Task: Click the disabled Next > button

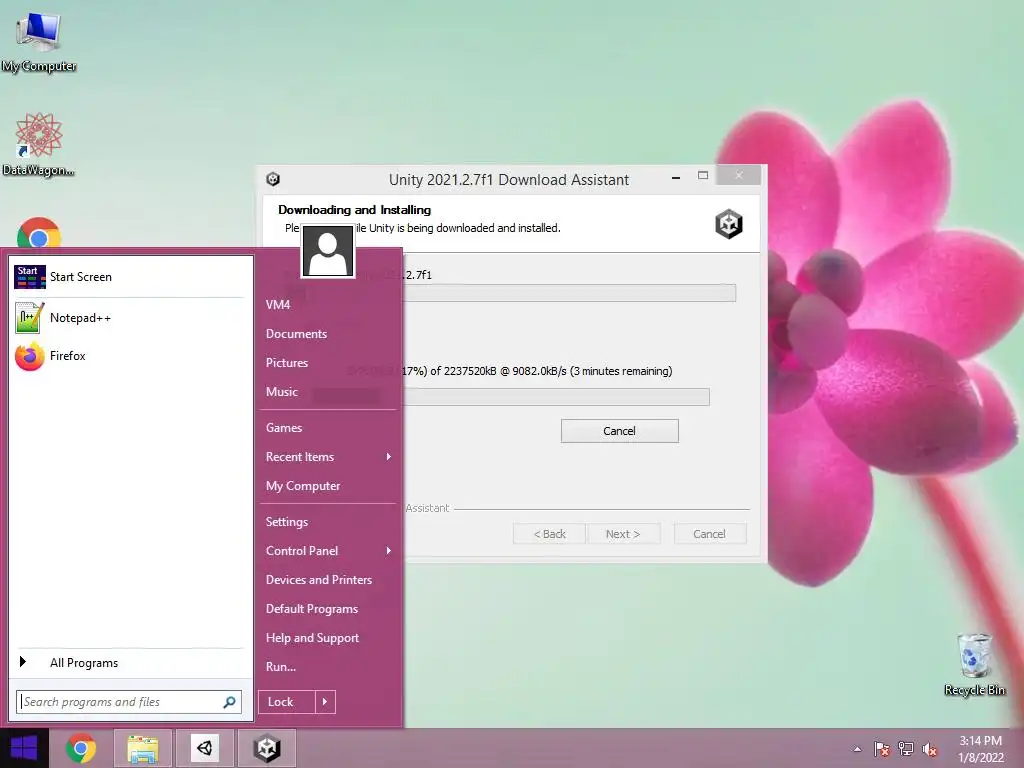Action: [623, 534]
